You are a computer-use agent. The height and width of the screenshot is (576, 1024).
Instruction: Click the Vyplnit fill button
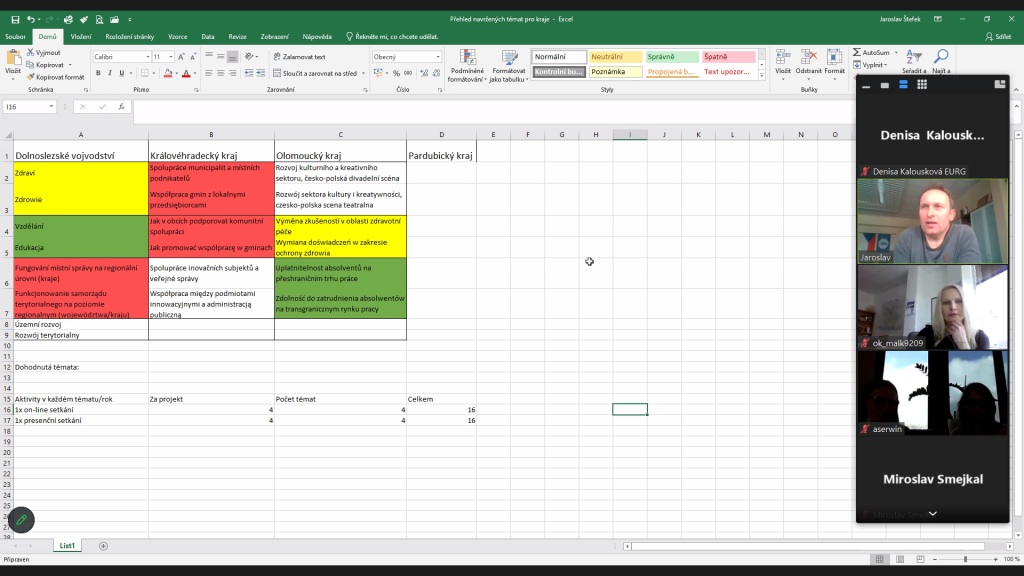tap(870, 65)
